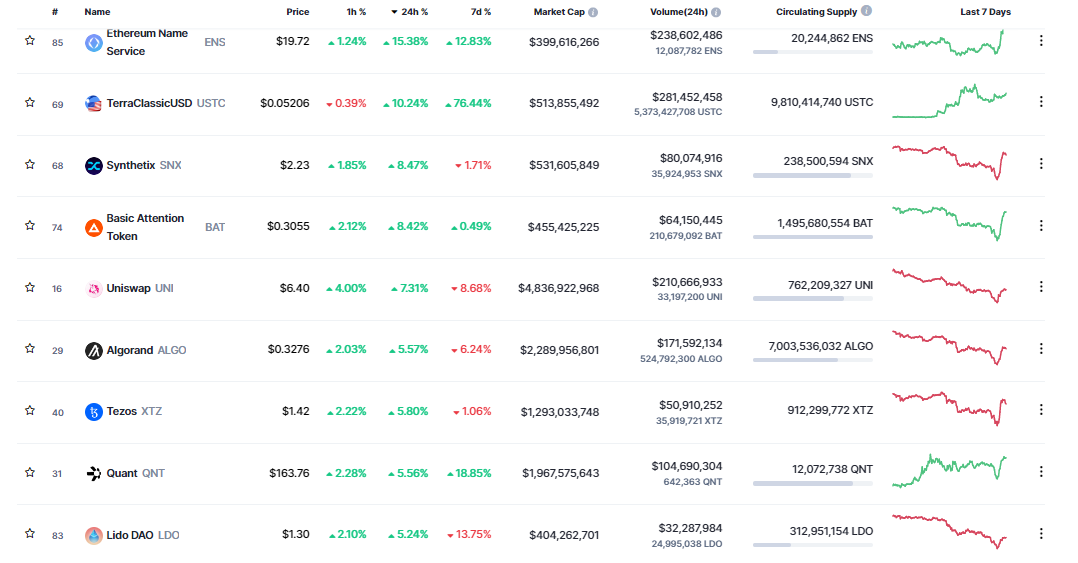Click the Uniswap unicorn logo icon

coord(94,288)
